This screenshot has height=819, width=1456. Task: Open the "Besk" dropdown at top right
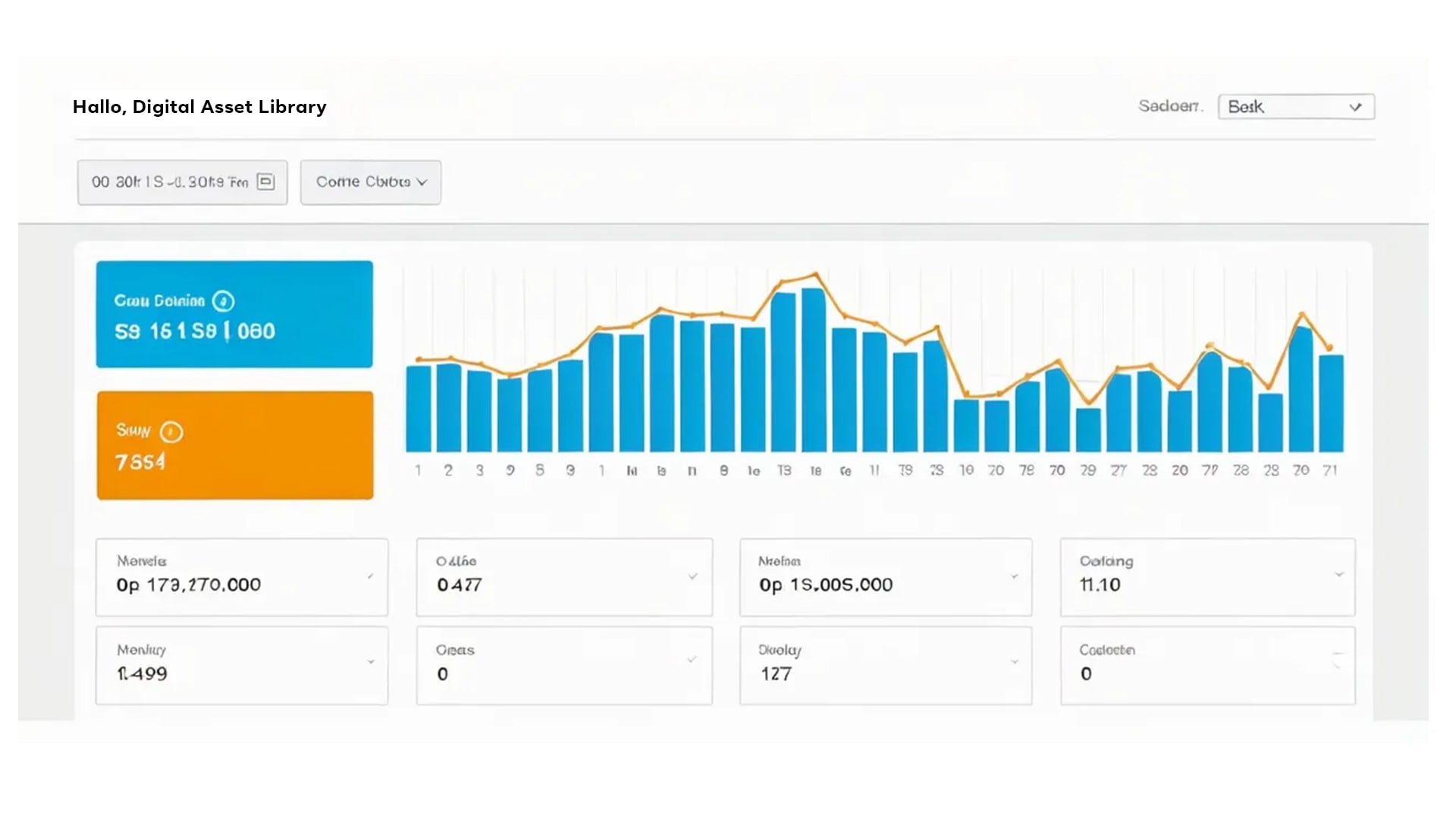pos(1296,107)
